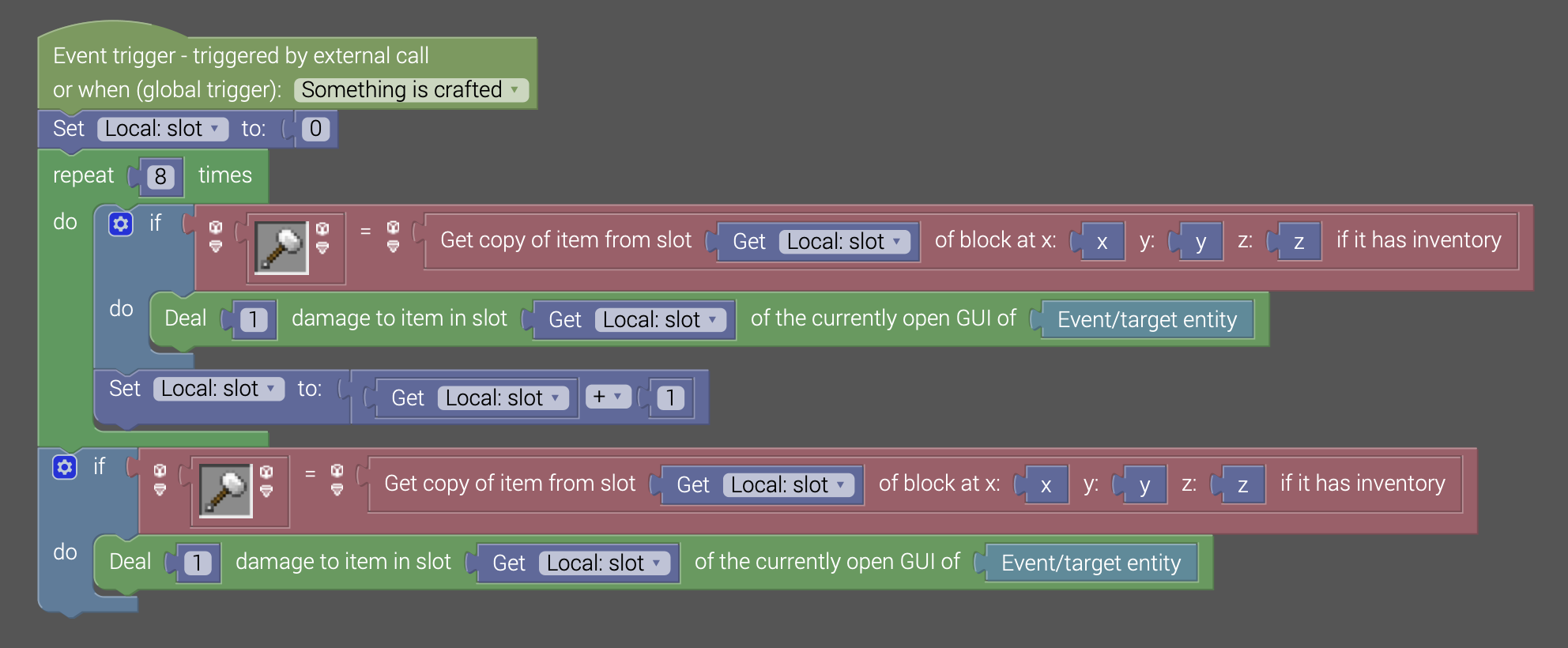The width and height of the screenshot is (1568, 648).
Task: Select the Event/target entity block in the loop's Deal block
Action: [1148, 319]
